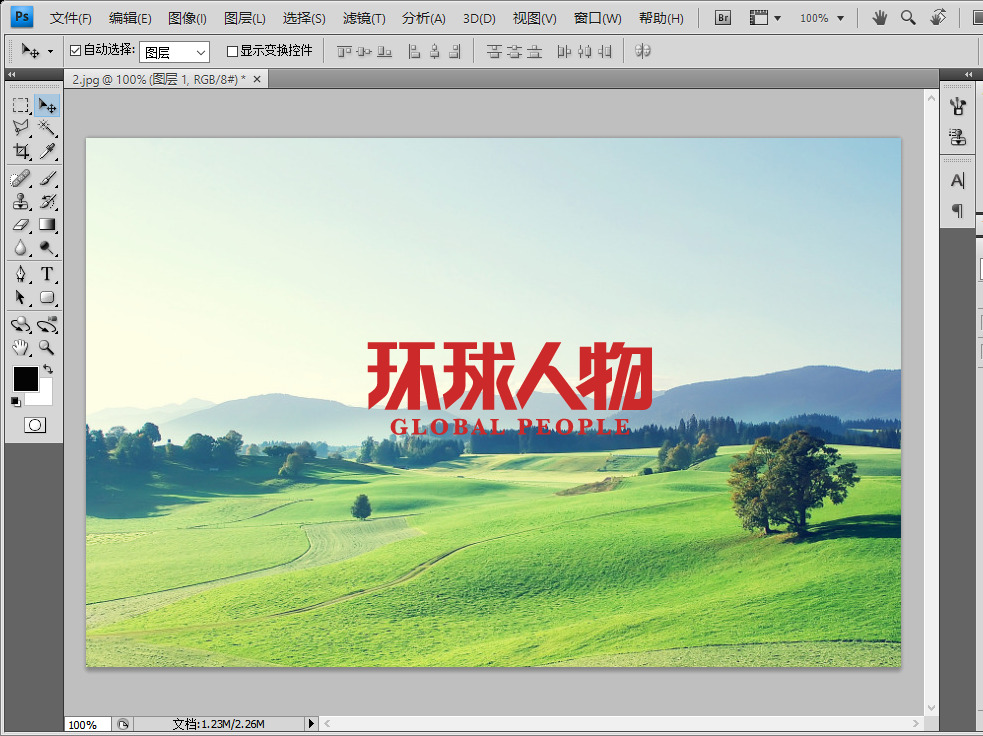The image size is (983, 736).
Task: Reset default foreground and background colors
Action: click(x=16, y=401)
